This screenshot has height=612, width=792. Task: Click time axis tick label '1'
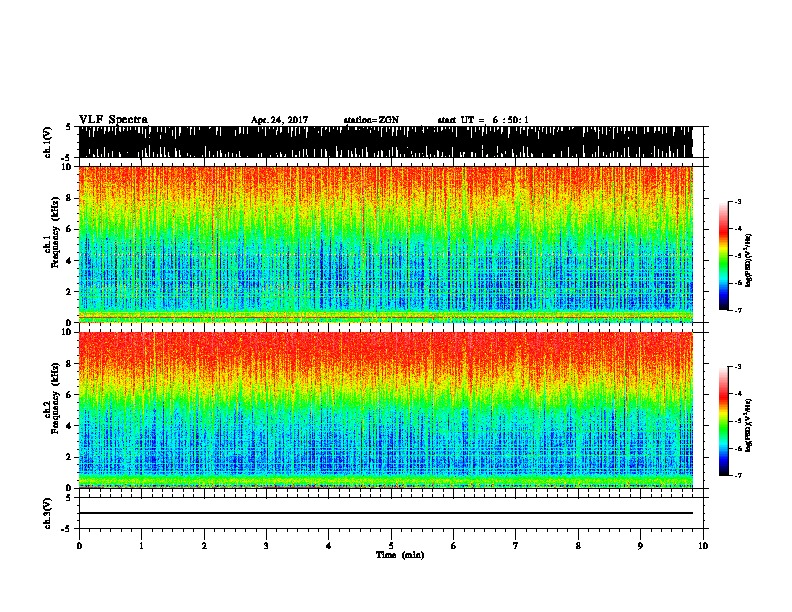pos(141,546)
